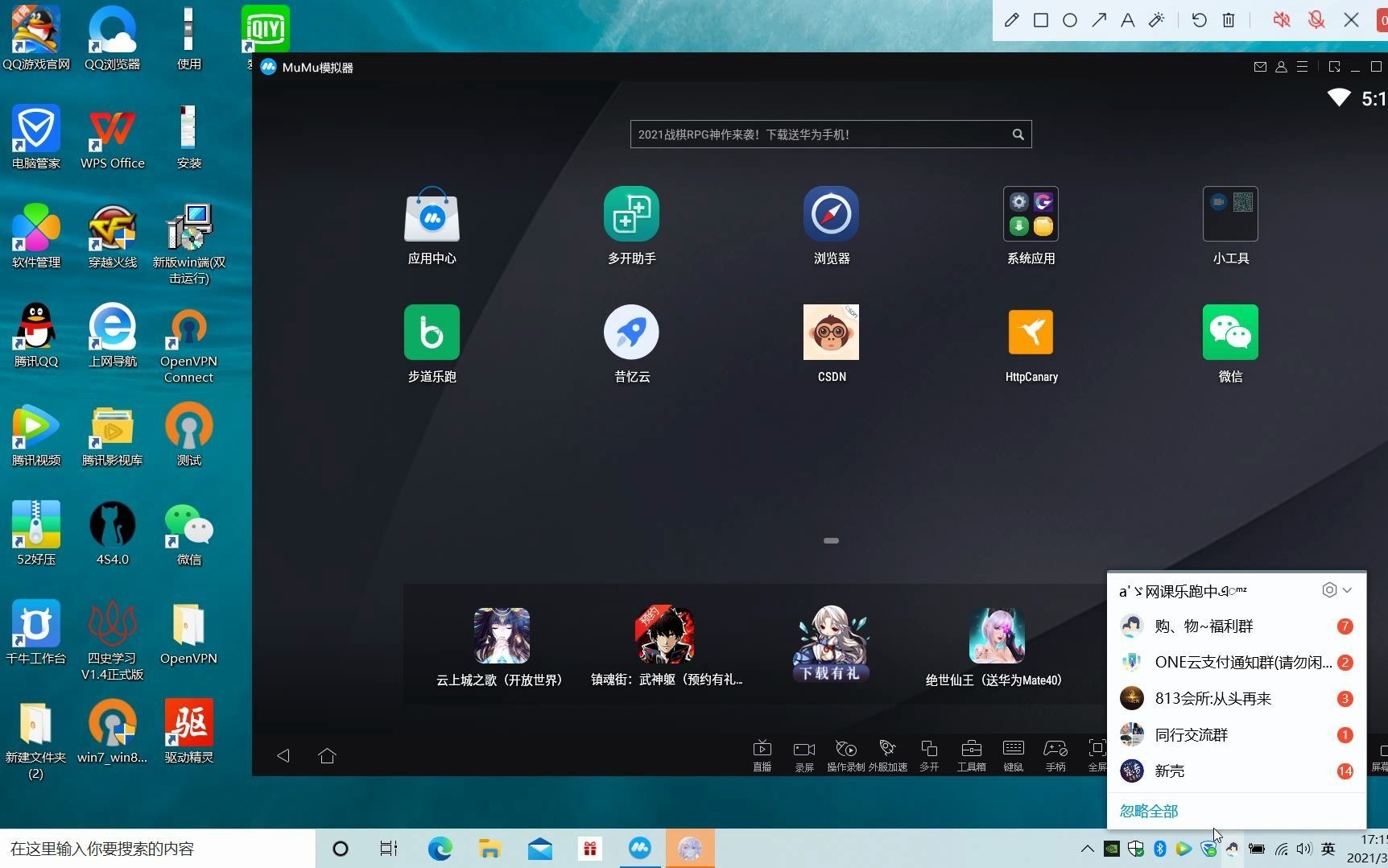The width and height of the screenshot is (1388, 868).
Task: Open the ONE云支付通知群 message
Action: click(x=1237, y=663)
